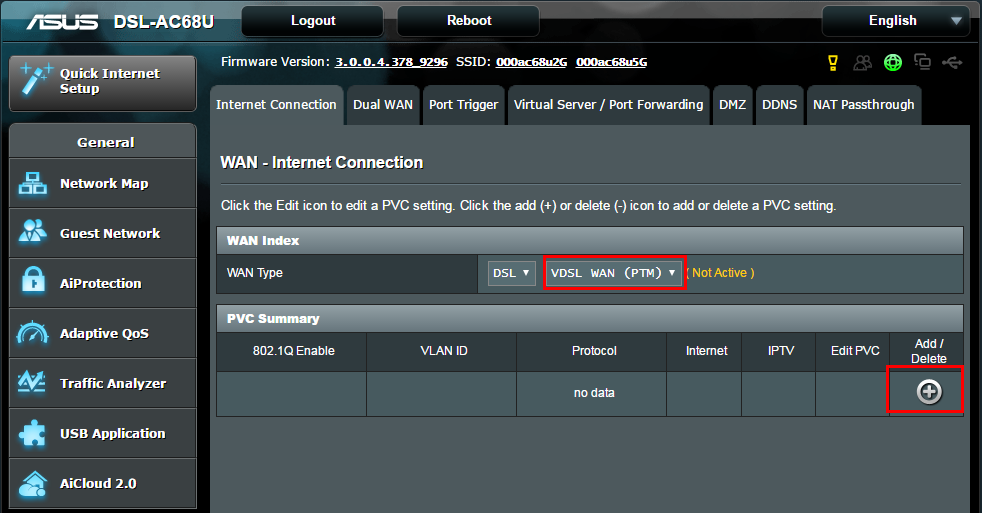The image size is (982, 513).
Task: Open Adaptive QoS from the sidebar
Action: tap(103, 334)
